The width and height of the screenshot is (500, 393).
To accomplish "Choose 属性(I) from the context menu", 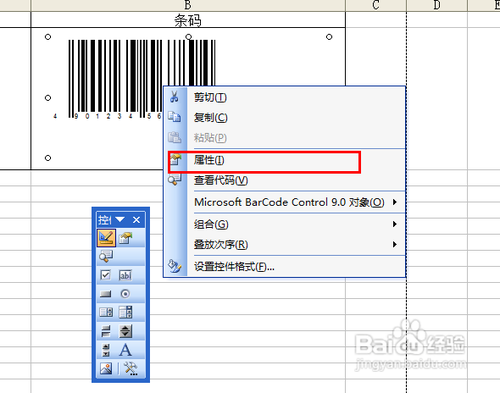I will [x=284, y=160].
